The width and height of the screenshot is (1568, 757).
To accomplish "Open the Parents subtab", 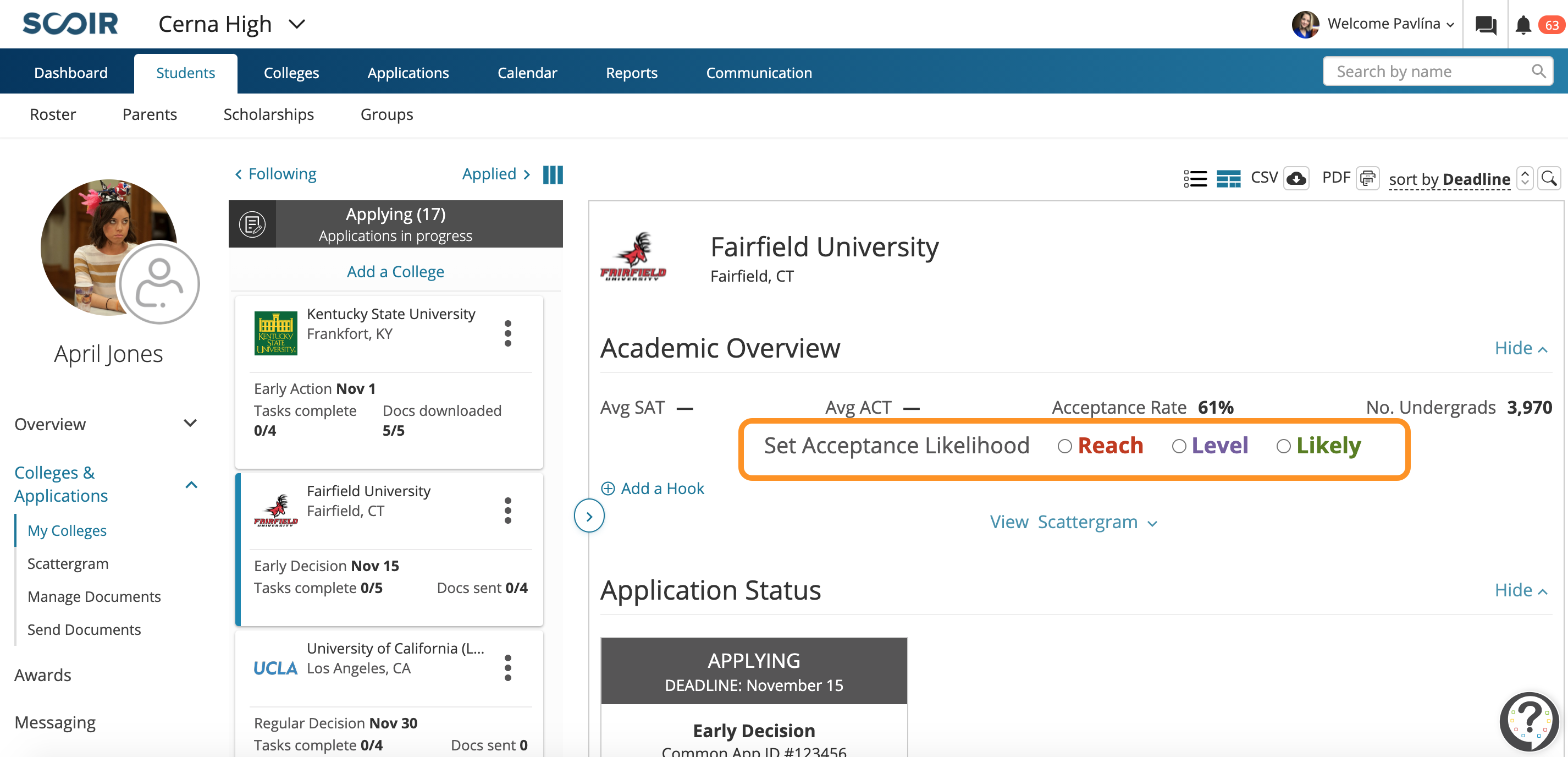I will tap(149, 114).
